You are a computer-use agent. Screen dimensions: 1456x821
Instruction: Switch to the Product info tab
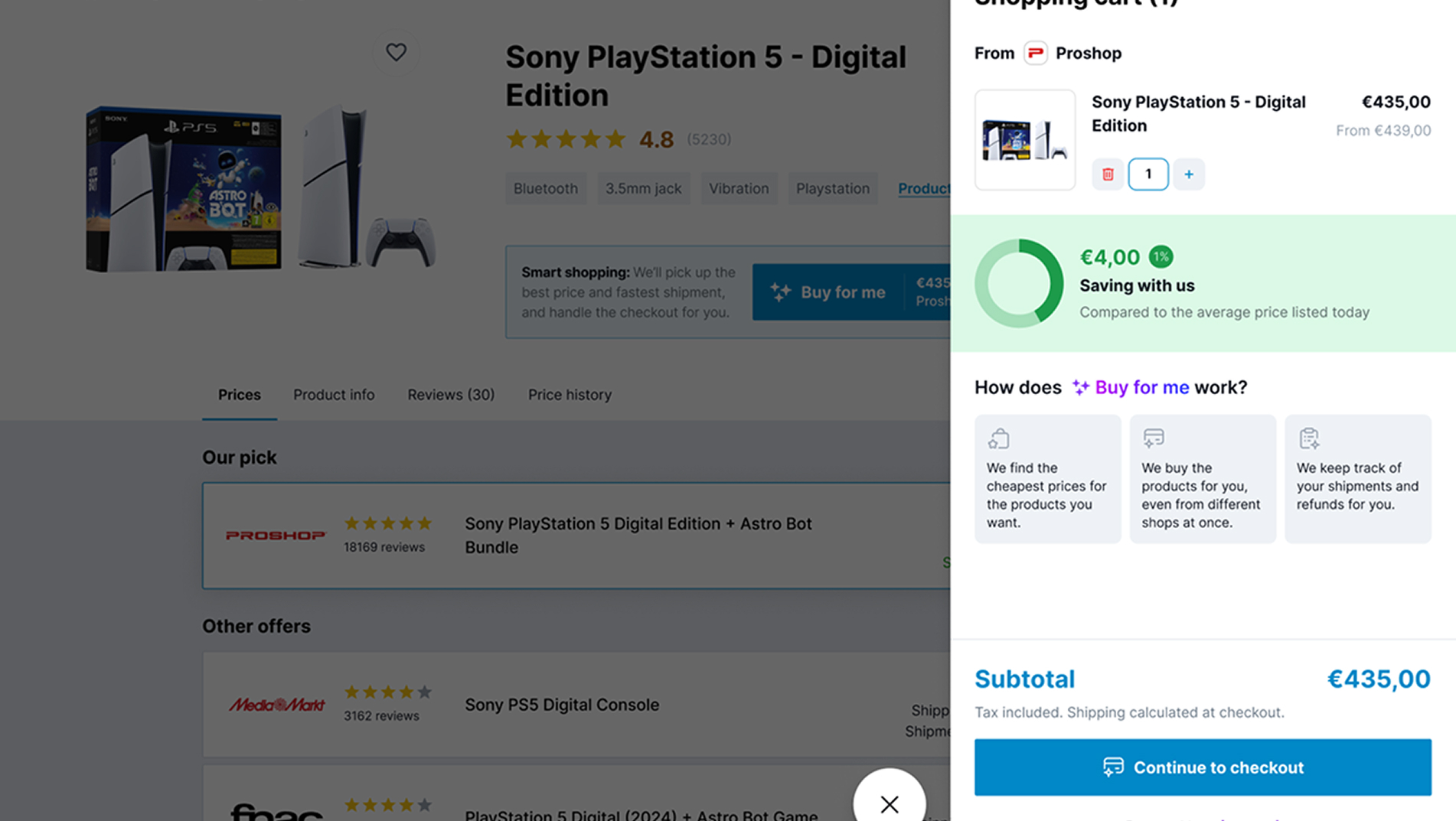(334, 395)
